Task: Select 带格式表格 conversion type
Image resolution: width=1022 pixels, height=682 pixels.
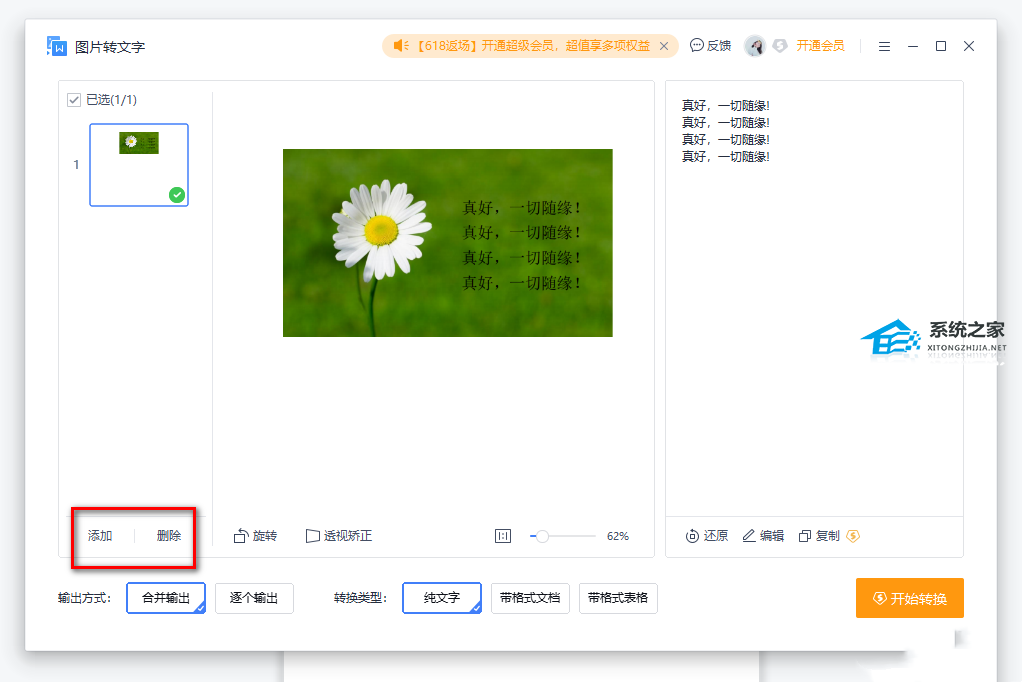Action: point(618,598)
